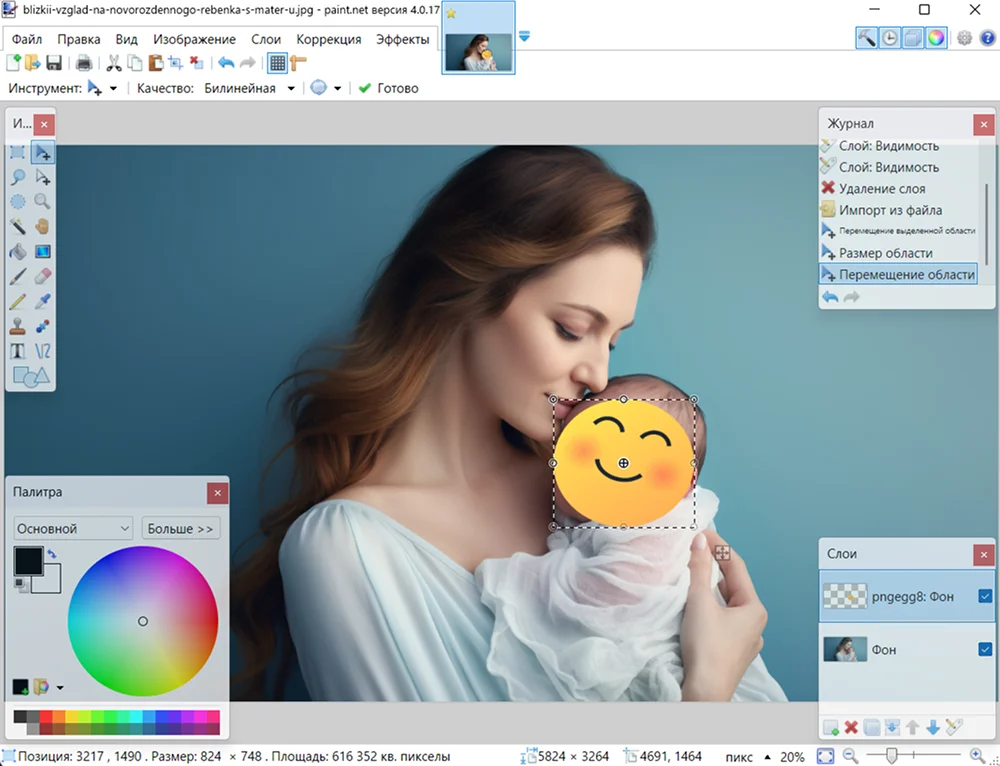Click the Save floppy disk icon
This screenshot has height=766, width=1000.
pos(54,63)
